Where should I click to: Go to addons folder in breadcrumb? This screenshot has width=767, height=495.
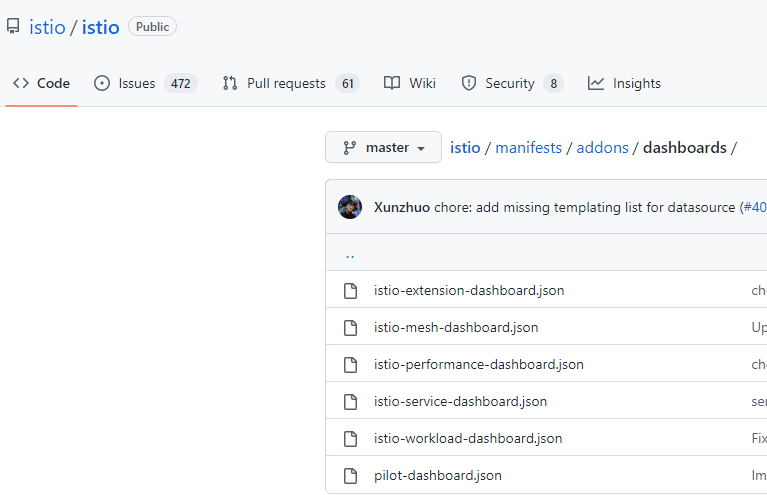(x=602, y=148)
